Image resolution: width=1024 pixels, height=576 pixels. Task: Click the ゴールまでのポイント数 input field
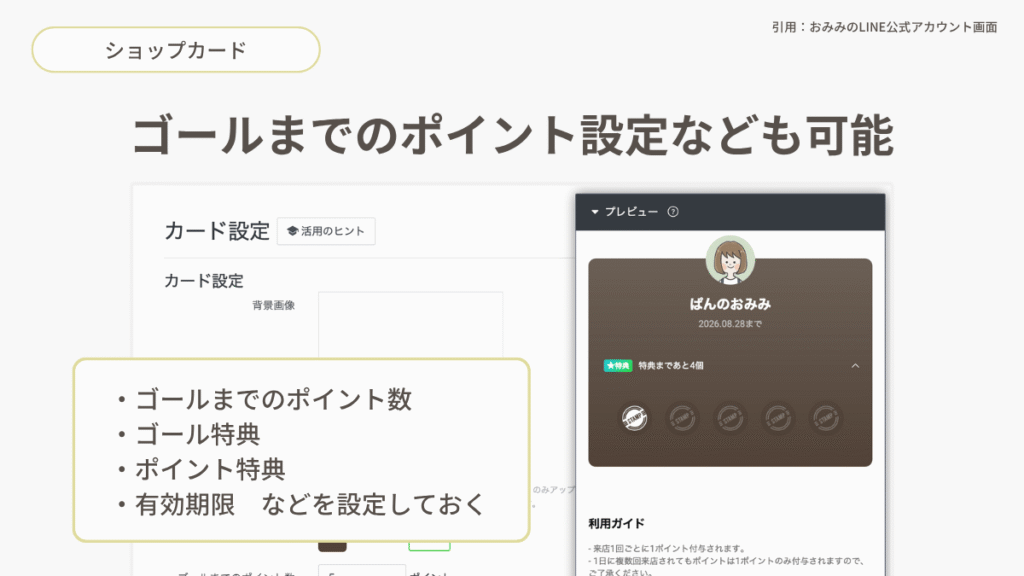tap(362, 571)
